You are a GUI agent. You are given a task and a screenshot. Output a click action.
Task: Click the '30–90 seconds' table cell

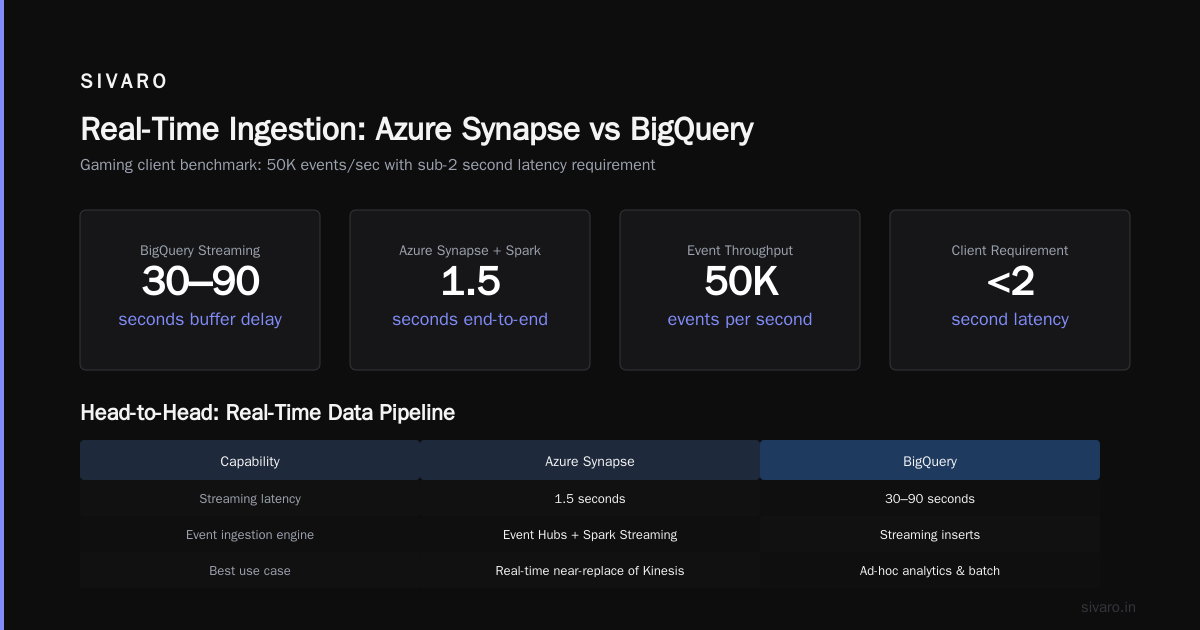pyautogui.click(x=930, y=498)
